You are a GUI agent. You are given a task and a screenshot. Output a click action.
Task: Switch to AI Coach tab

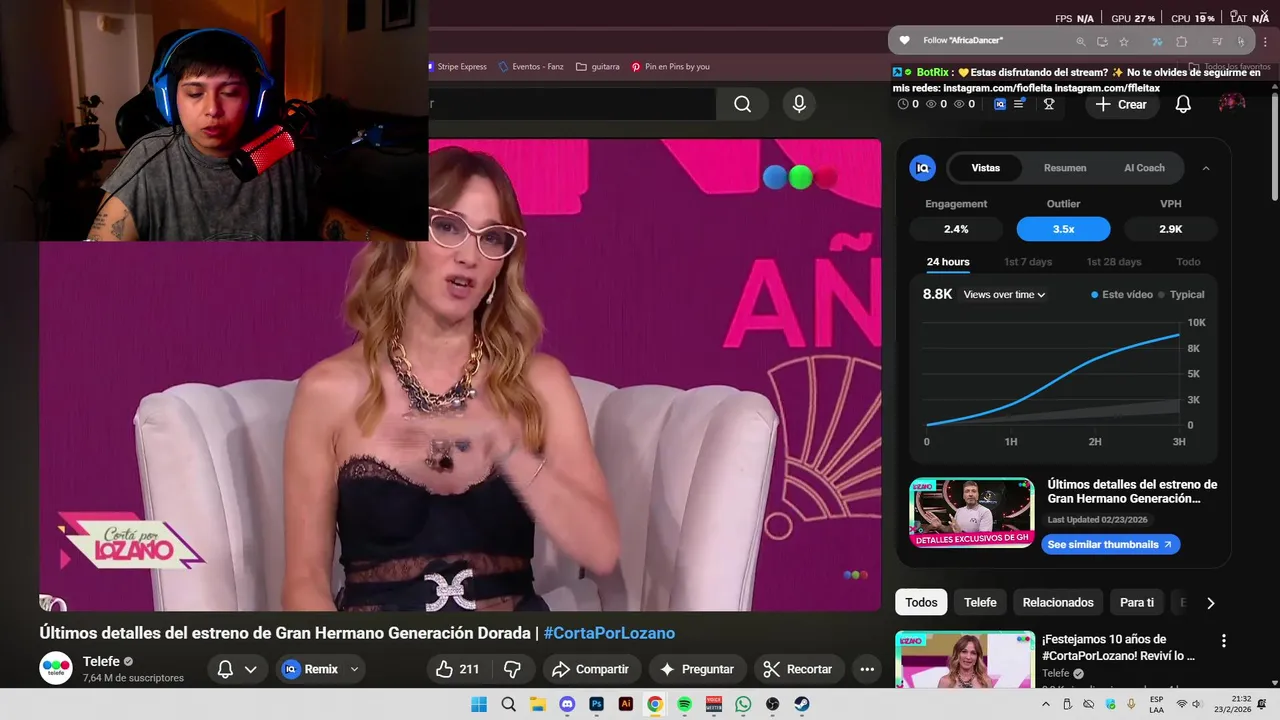click(1144, 168)
